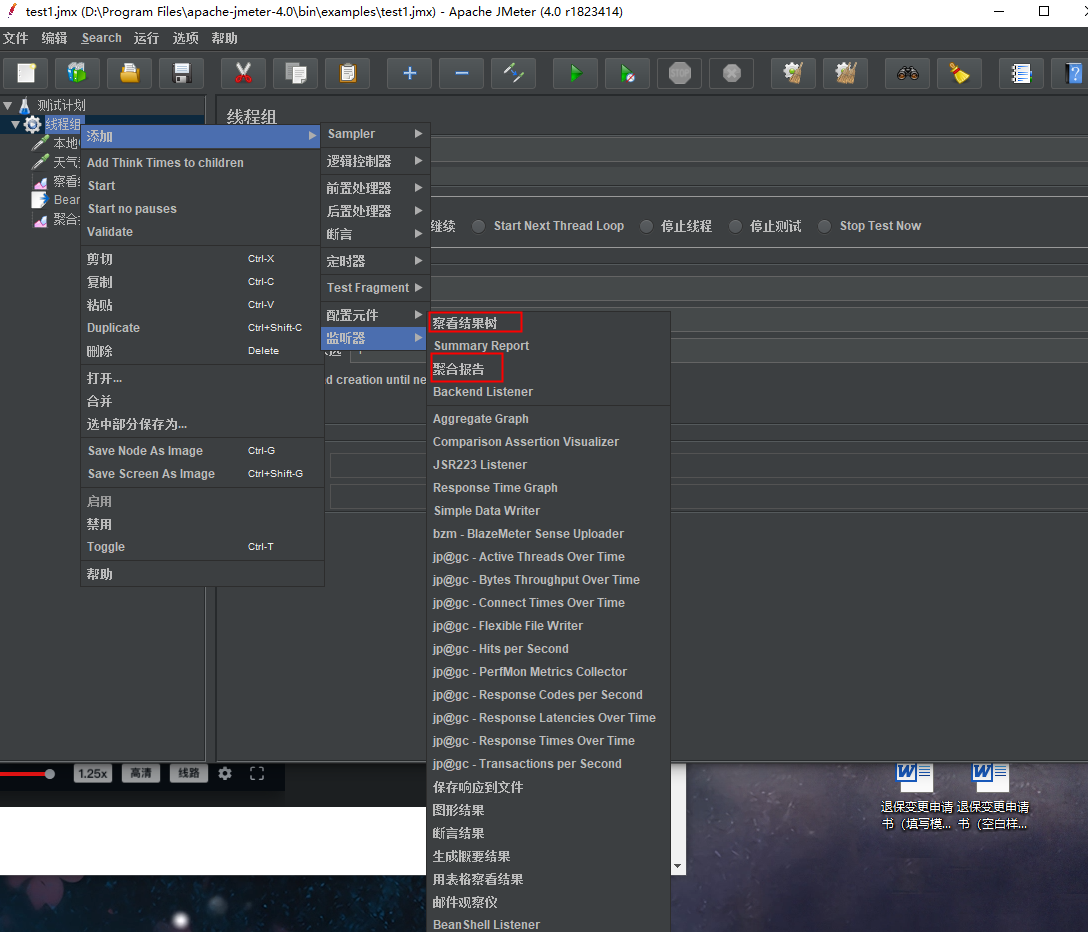Select the Start Next Thread Loop radio button
1088x932 pixels.
[x=478, y=226]
